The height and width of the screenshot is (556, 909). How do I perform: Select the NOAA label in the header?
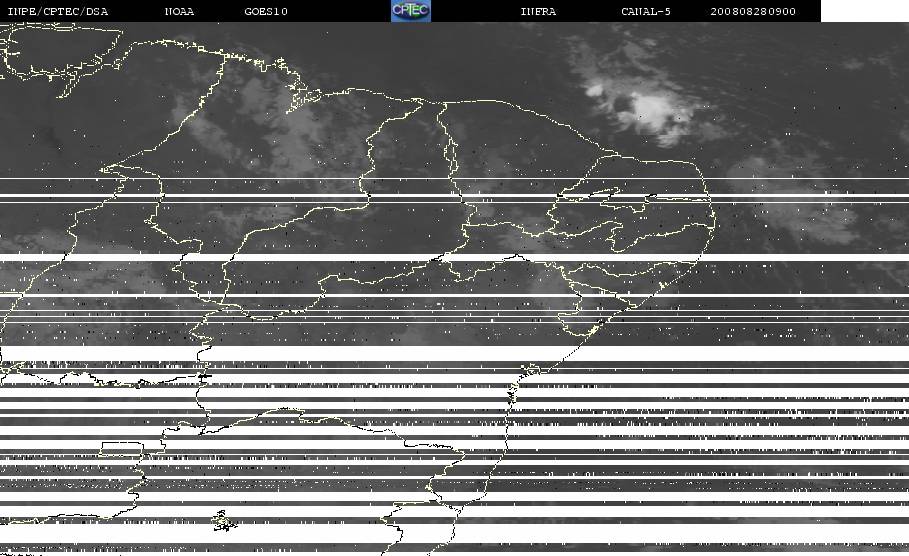[179, 11]
